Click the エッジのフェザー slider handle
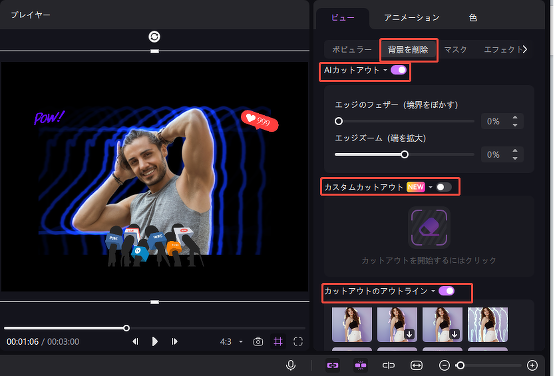The image size is (554, 376). point(338,121)
